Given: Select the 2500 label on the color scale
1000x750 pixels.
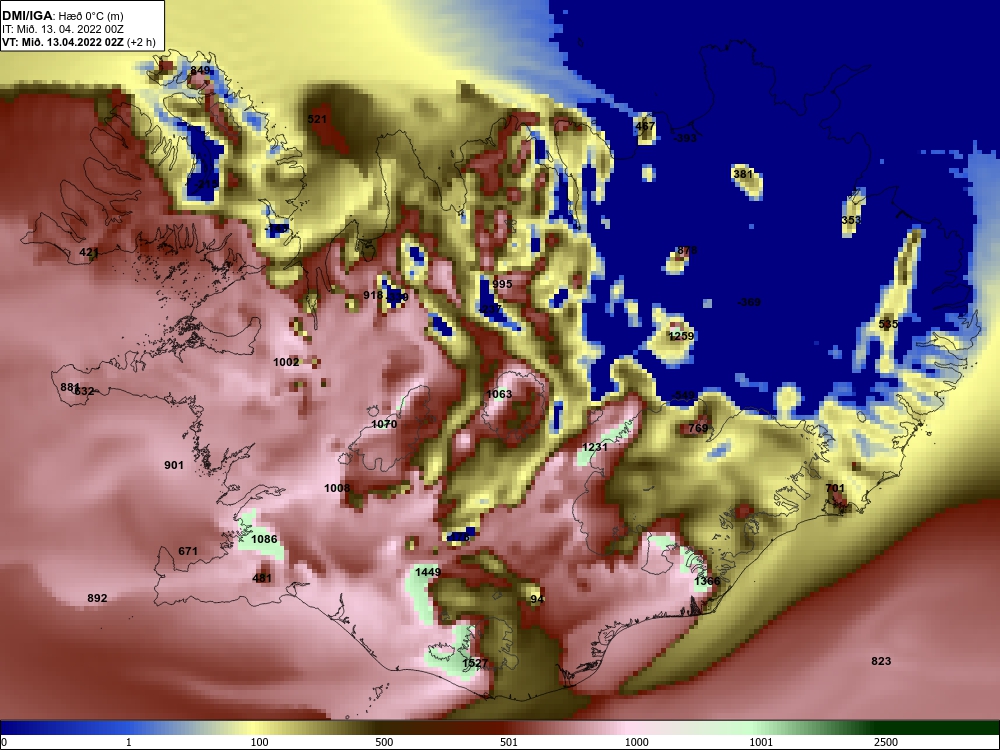Looking at the screenshot, I should [886, 742].
